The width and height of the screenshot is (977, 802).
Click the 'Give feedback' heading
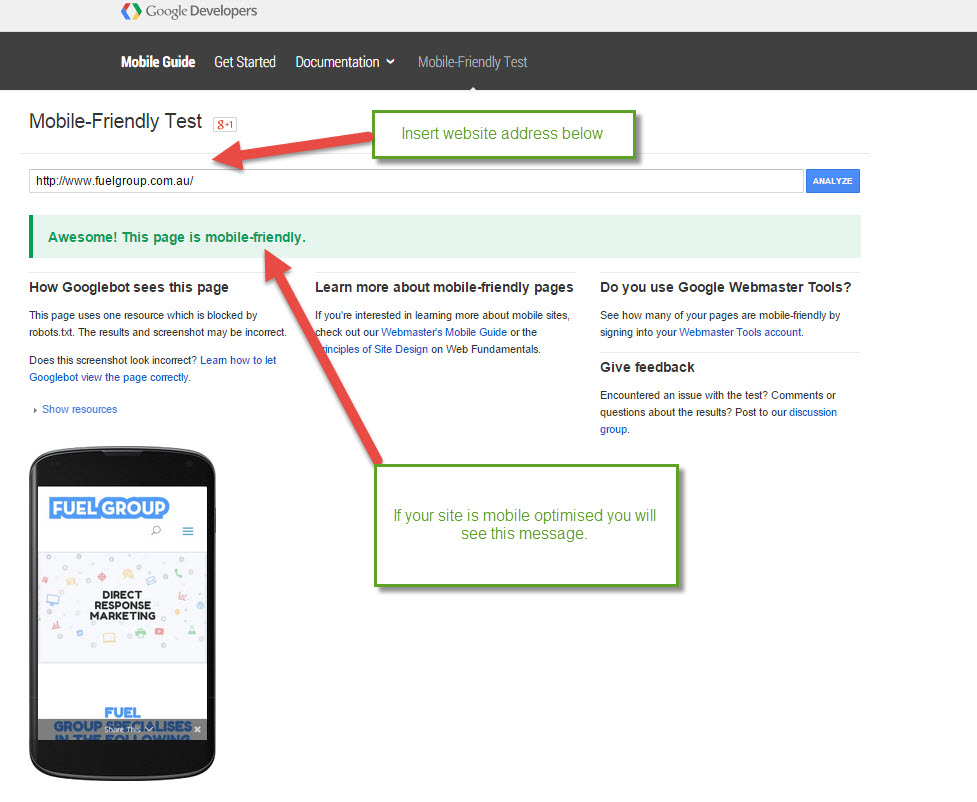tap(647, 367)
